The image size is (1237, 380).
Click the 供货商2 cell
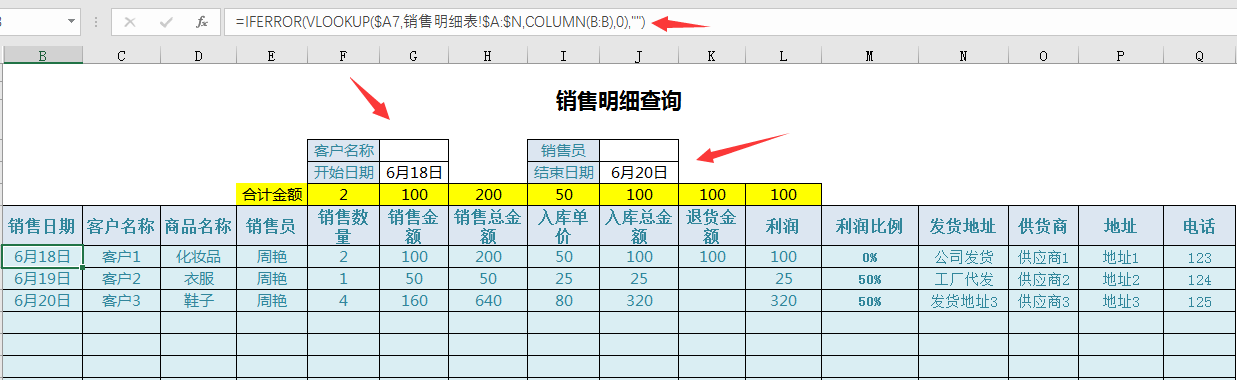click(1043, 278)
